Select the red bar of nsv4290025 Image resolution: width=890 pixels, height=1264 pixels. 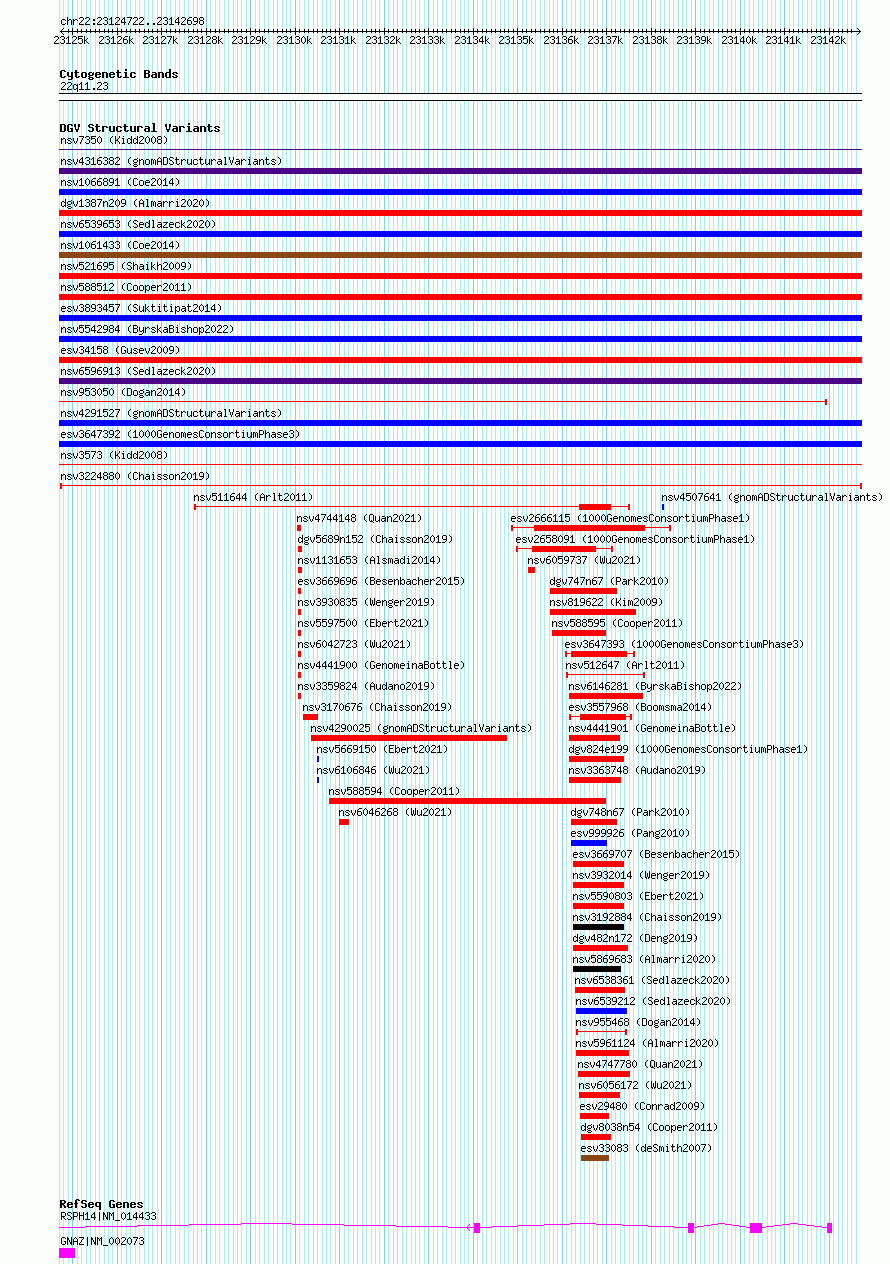click(409, 738)
